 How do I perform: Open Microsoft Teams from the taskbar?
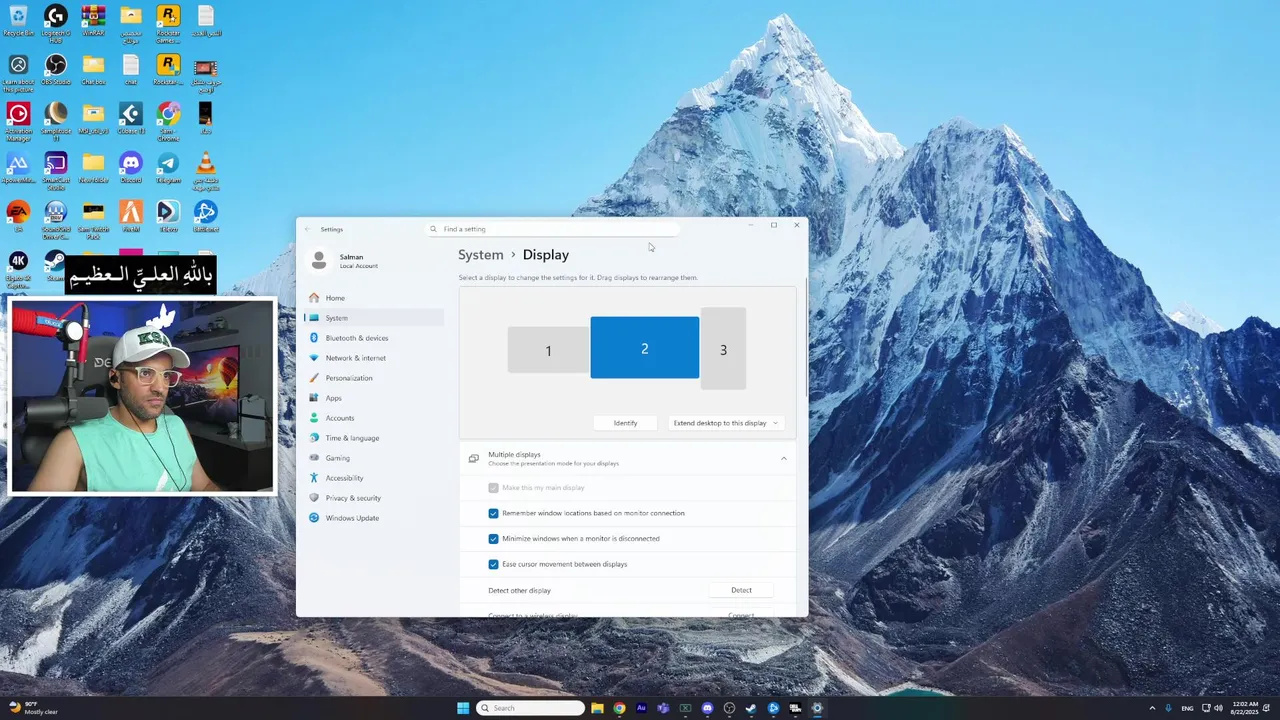pyautogui.click(x=663, y=708)
